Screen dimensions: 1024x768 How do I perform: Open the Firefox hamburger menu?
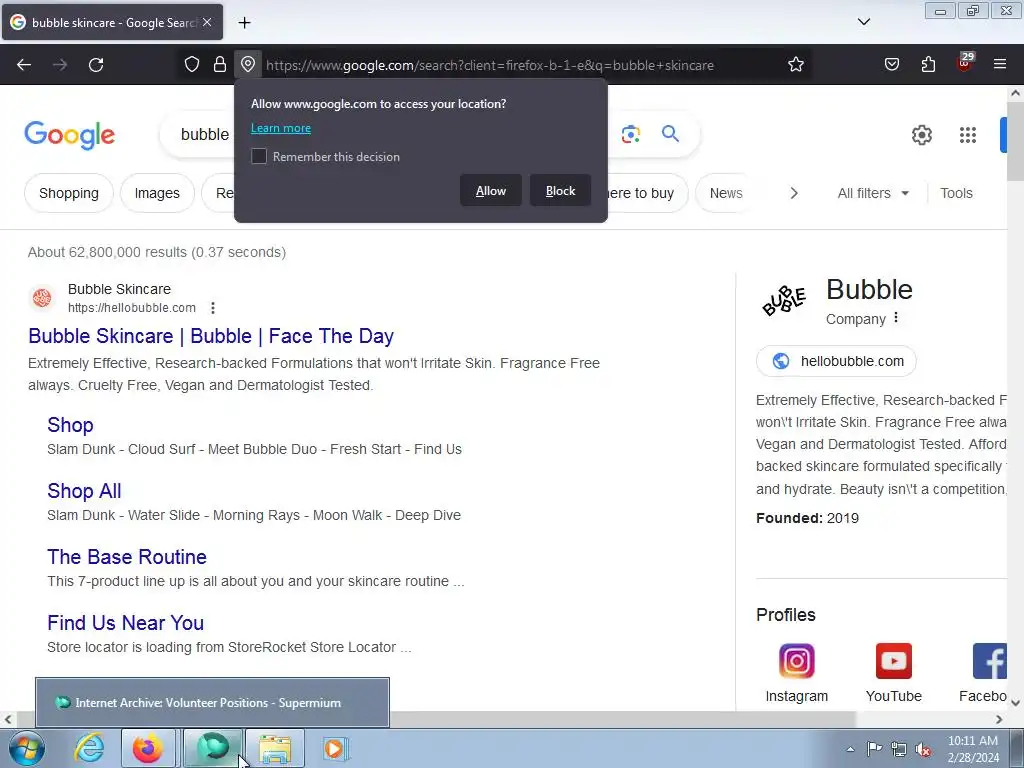(x=1000, y=65)
